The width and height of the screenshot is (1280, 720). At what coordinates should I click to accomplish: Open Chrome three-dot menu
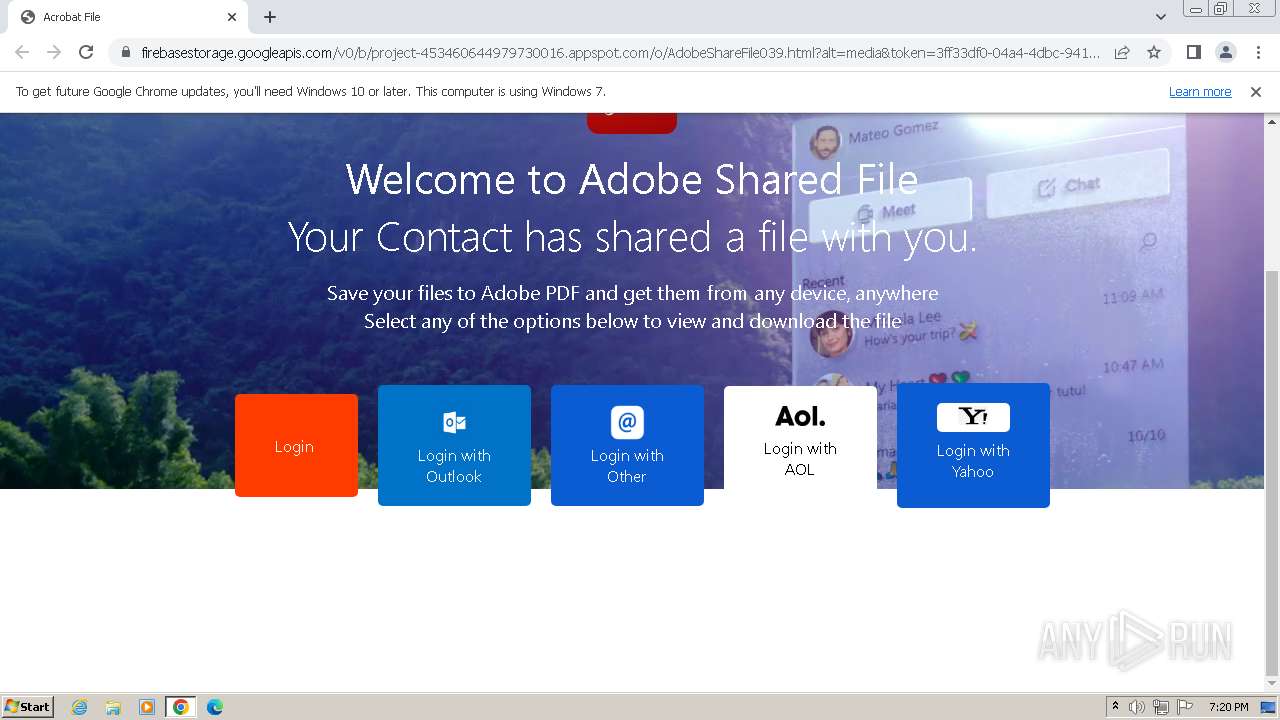click(1258, 52)
